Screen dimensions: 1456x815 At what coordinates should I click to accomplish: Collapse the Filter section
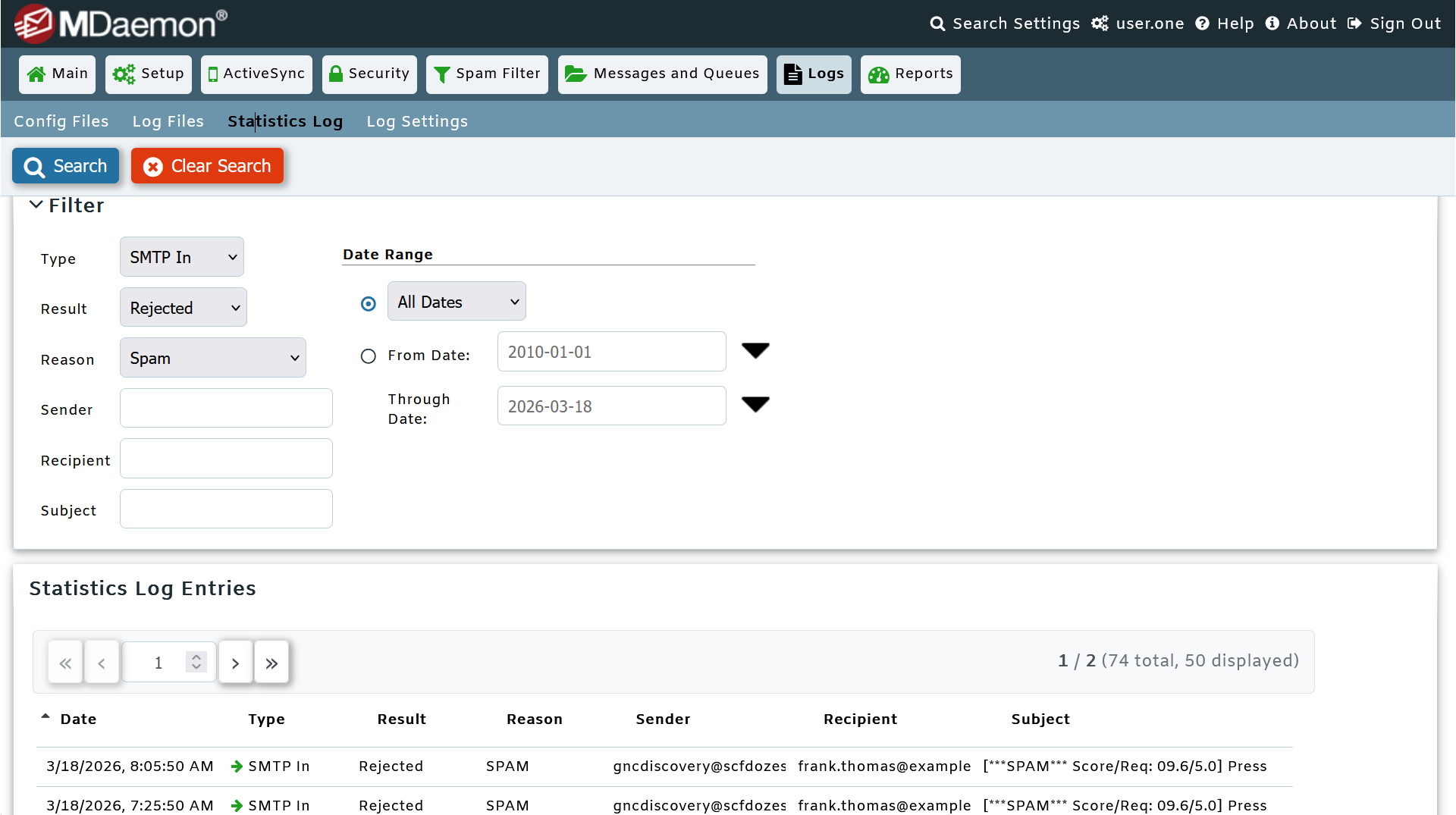(x=35, y=204)
